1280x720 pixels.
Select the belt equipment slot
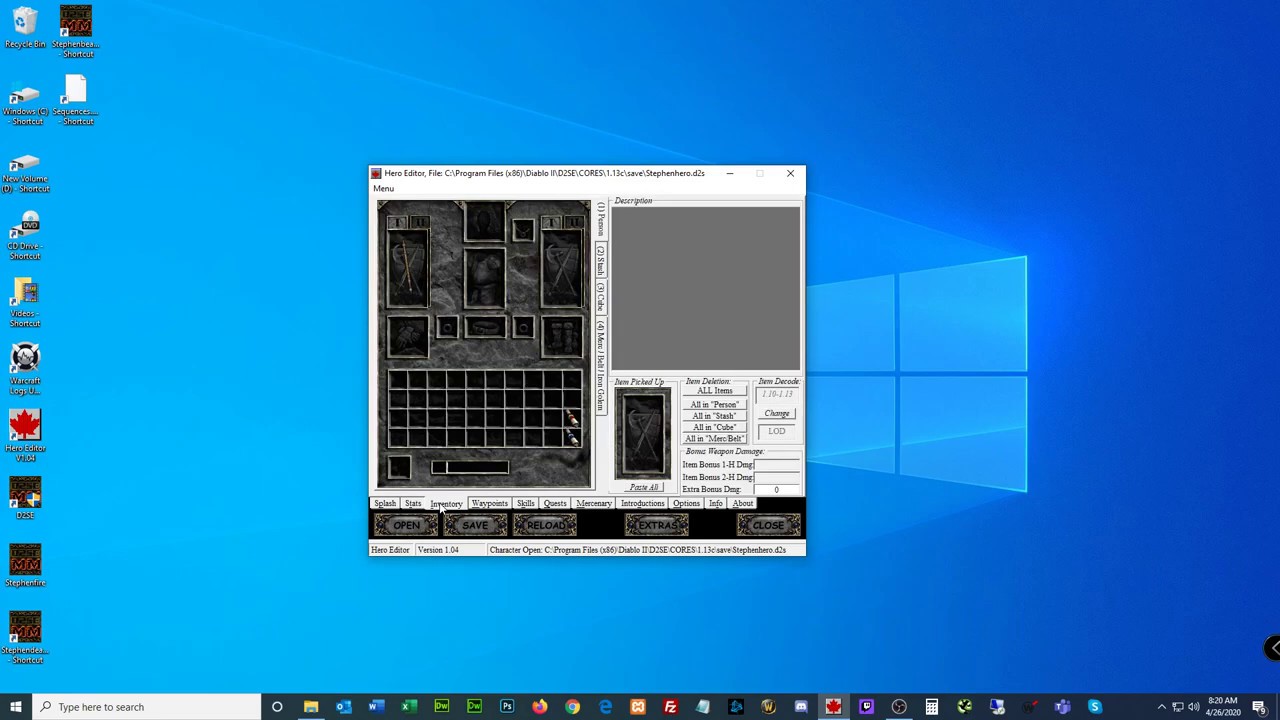point(485,328)
